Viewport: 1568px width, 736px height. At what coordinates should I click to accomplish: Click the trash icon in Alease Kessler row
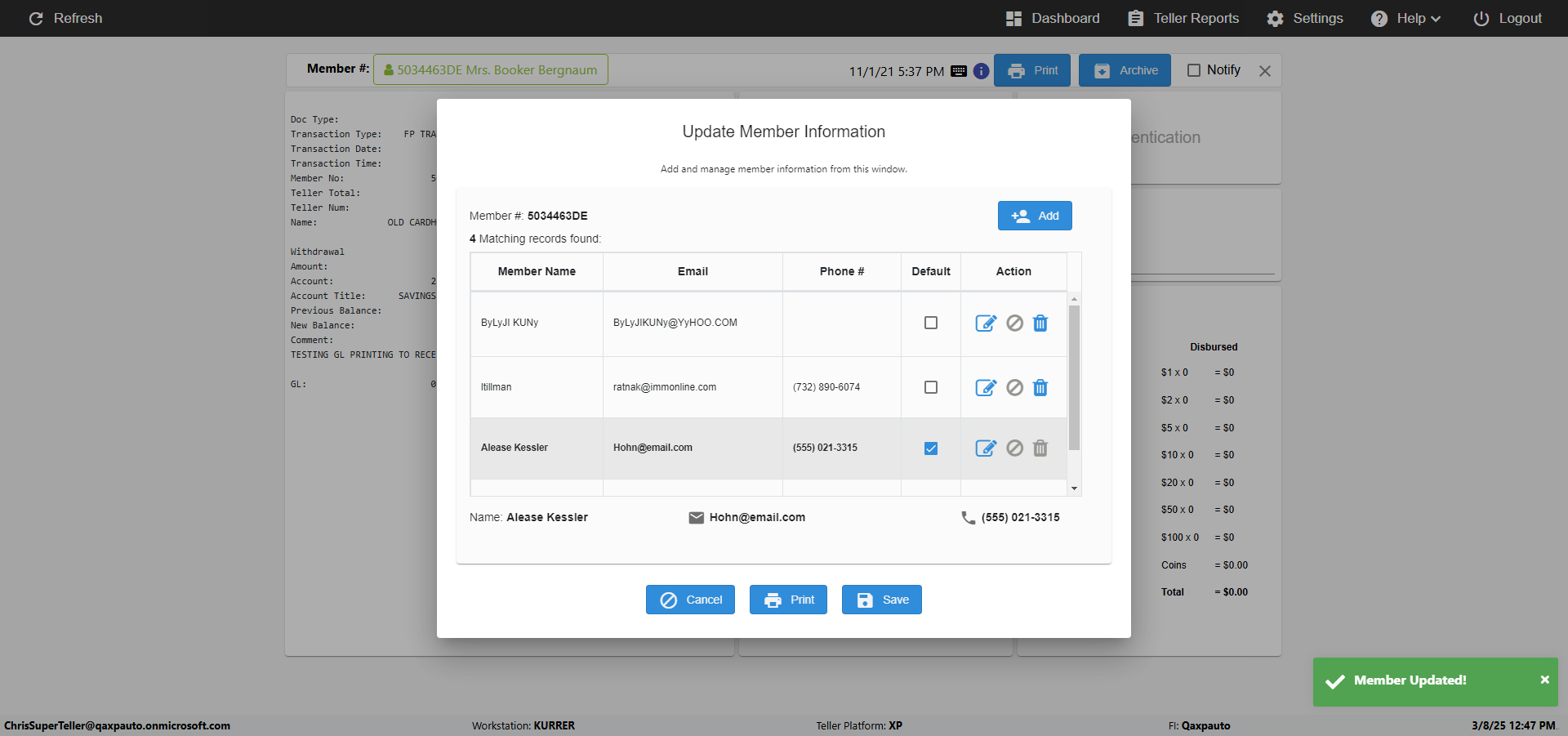click(x=1040, y=448)
